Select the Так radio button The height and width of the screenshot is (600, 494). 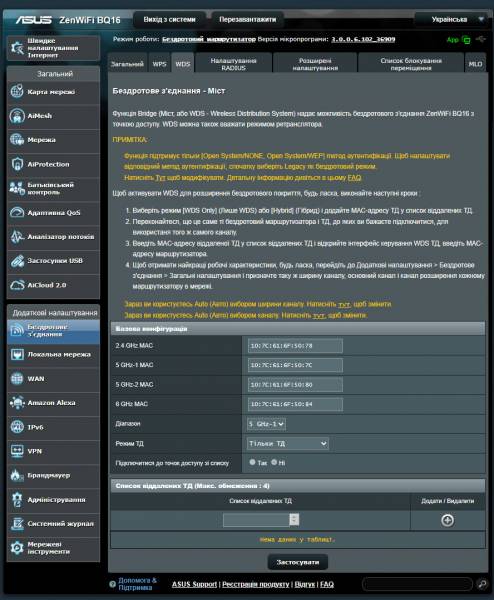point(253,462)
